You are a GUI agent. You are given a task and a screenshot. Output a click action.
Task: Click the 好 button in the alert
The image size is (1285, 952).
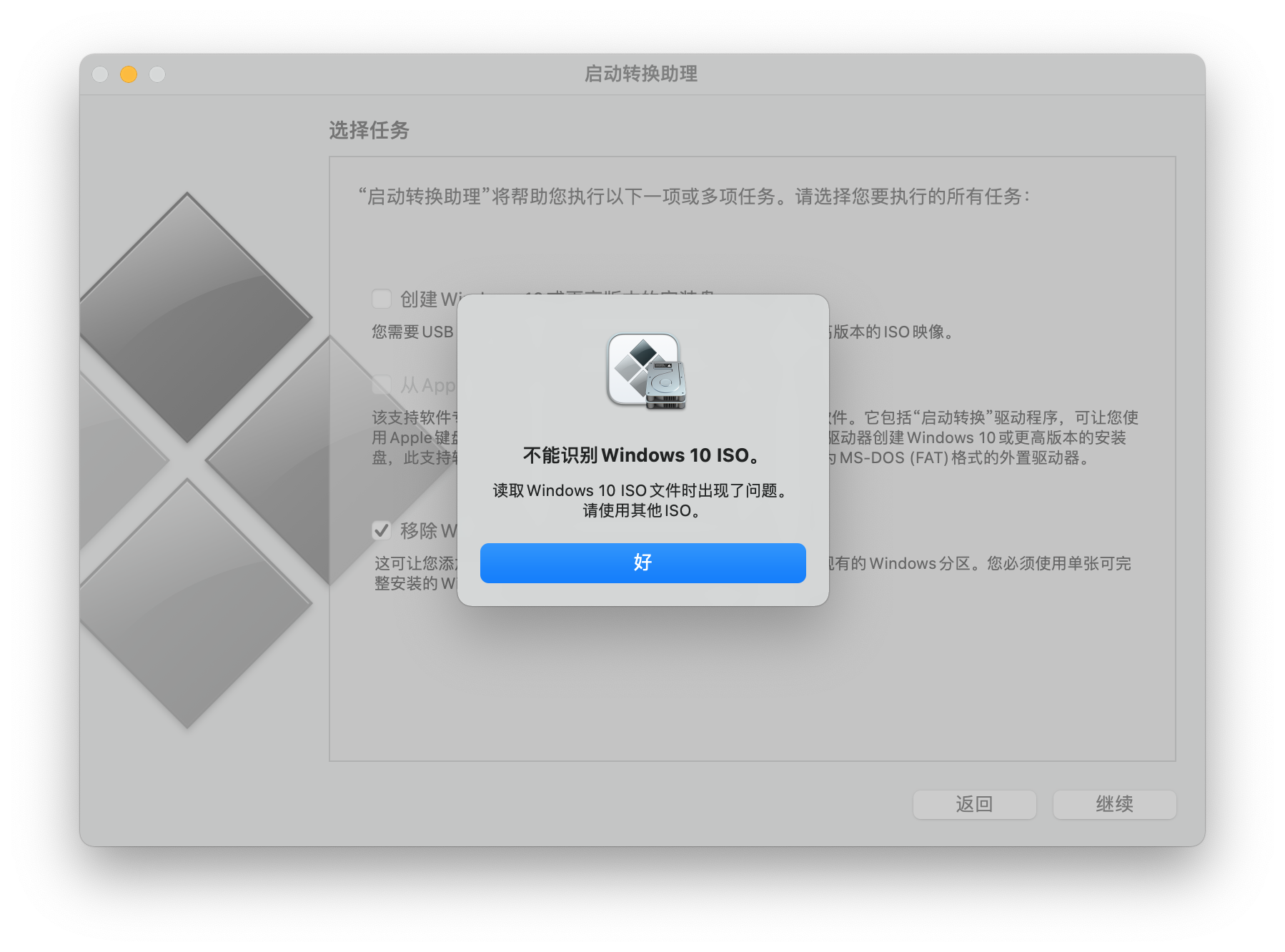point(642,562)
